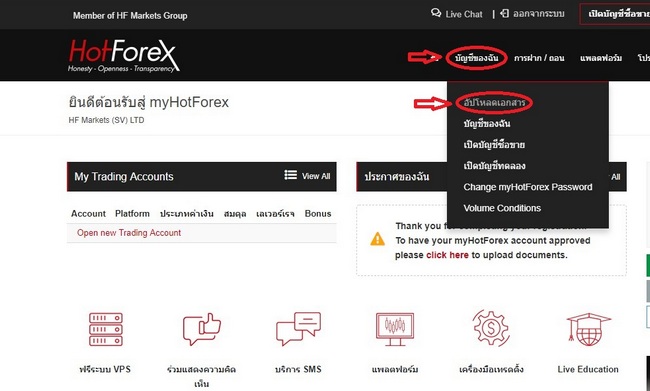Click the Live Education graduation cap icon
The width and height of the screenshot is (650, 391).
589,329
